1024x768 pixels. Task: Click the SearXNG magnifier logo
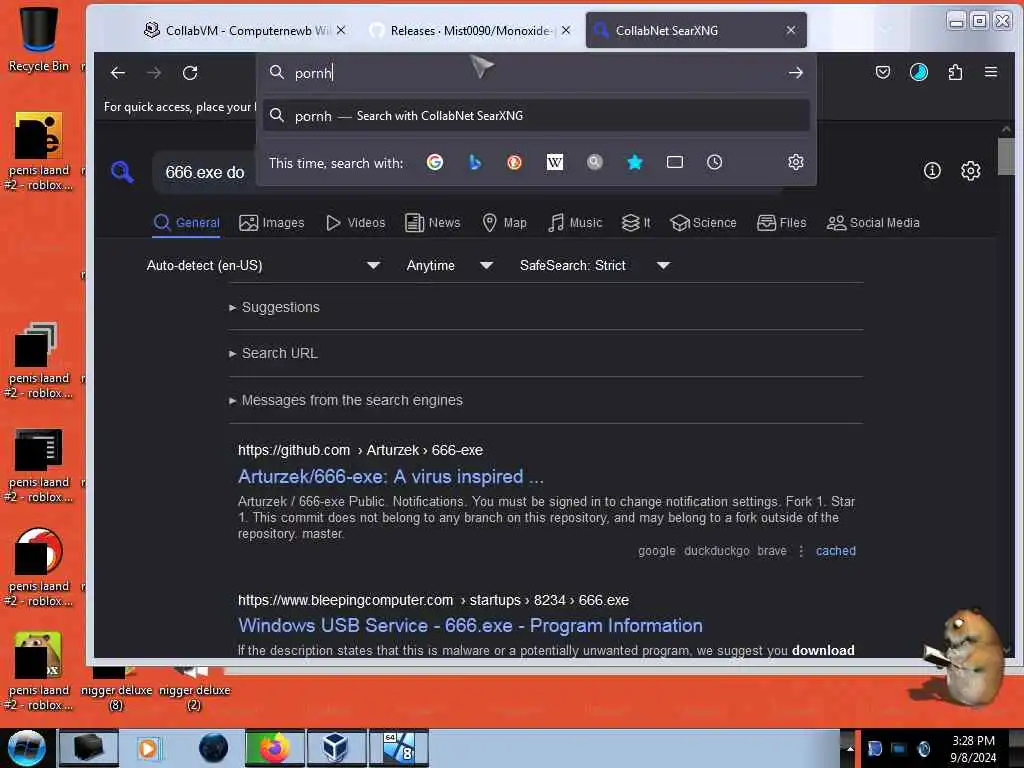pyautogui.click(x=122, y=172)
